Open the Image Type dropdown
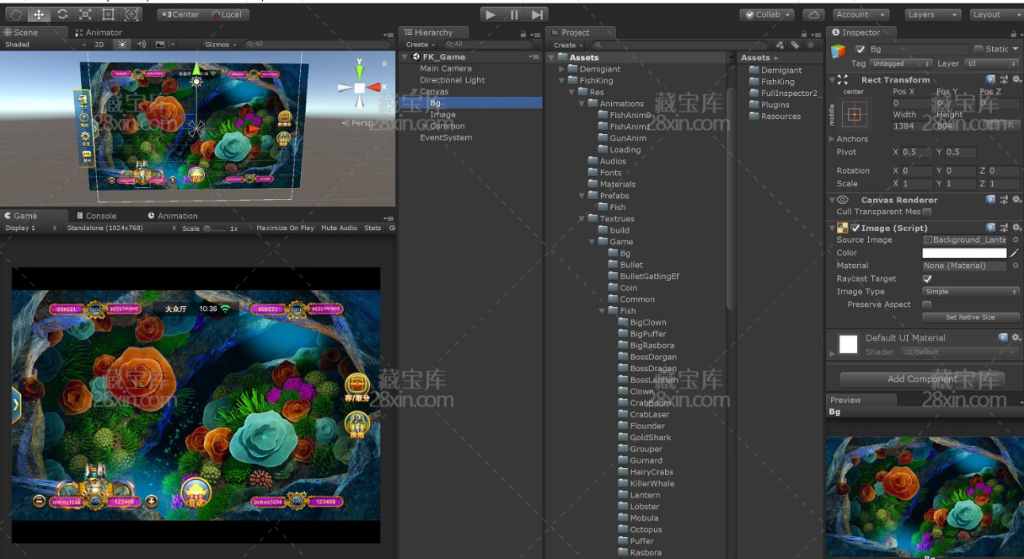 coord(970,292)
